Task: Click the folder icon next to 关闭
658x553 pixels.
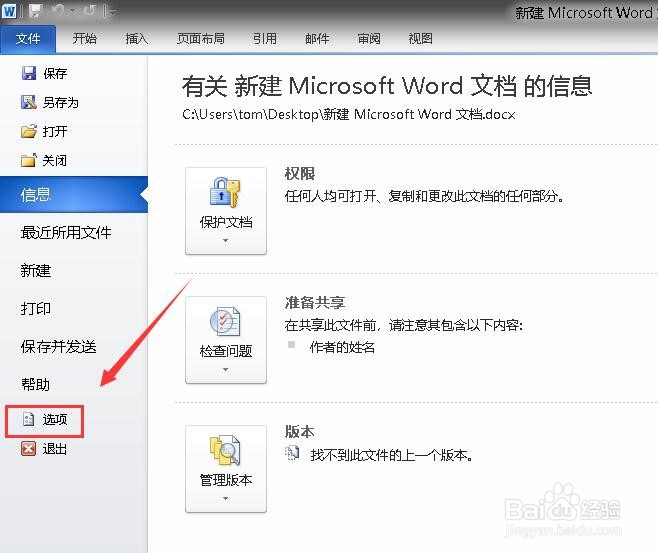Action: 29,160
